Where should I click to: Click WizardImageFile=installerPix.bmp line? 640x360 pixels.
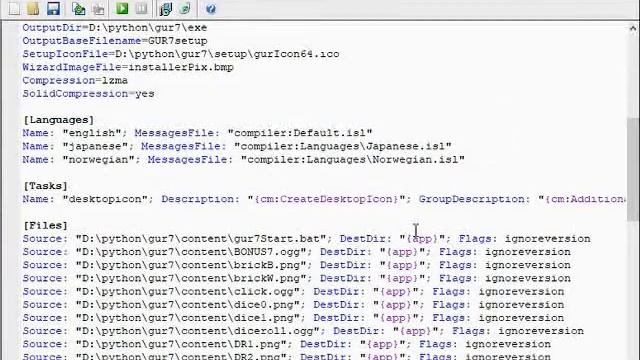(x=128, y=67)
